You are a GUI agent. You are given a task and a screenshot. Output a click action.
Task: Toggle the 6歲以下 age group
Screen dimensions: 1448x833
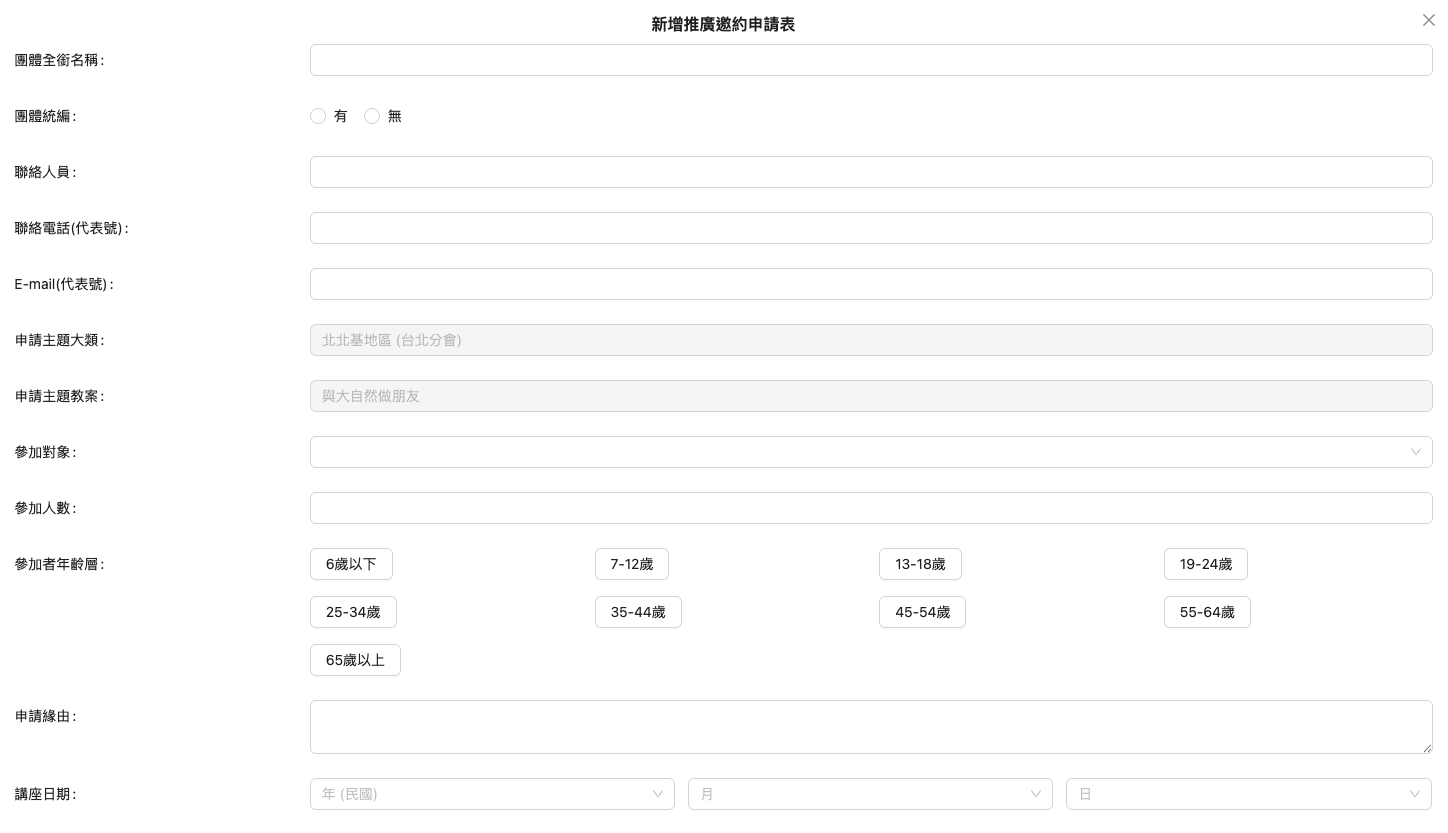coord(351,564)
